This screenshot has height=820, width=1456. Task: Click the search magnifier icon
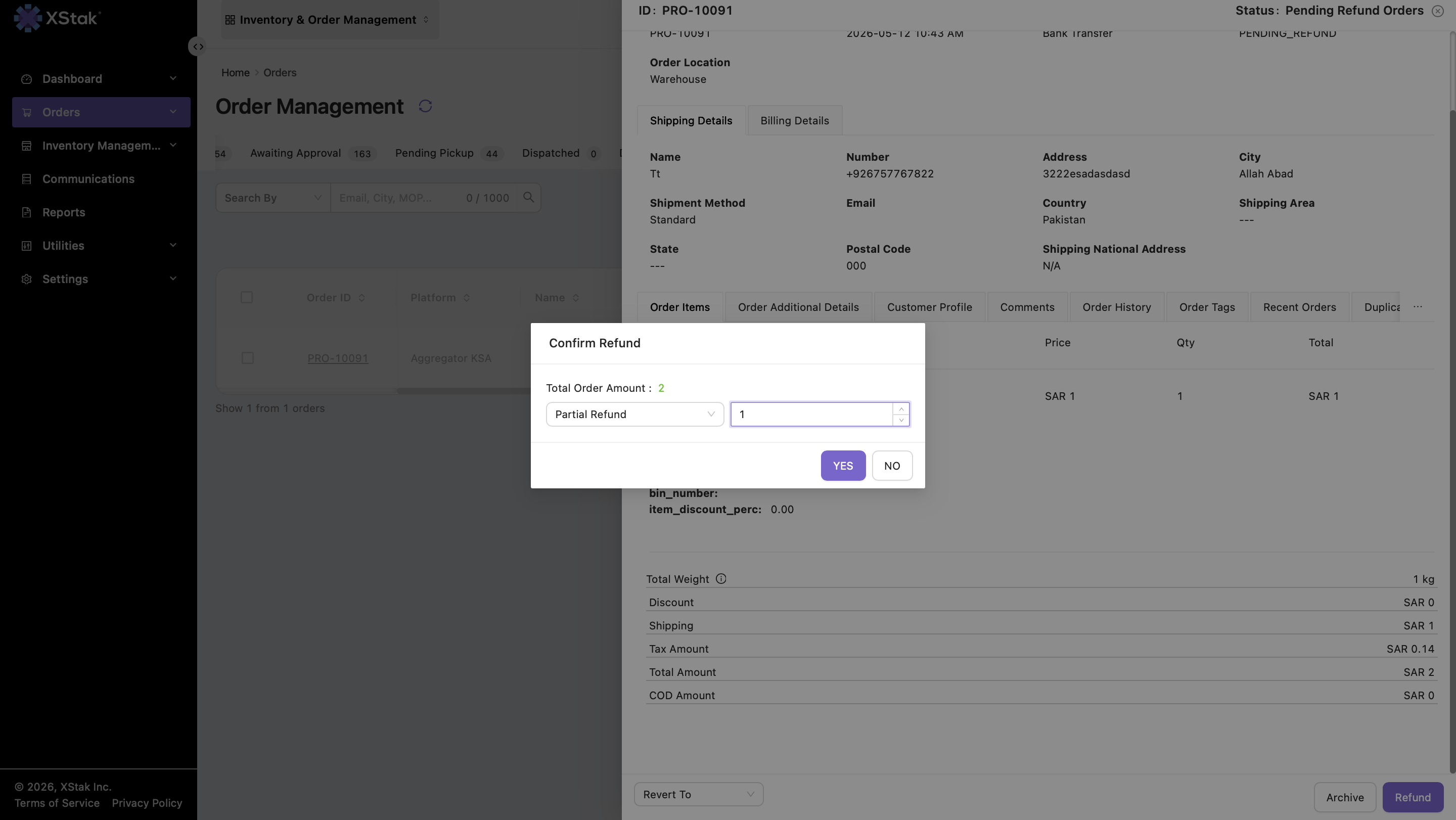click(528, 197)
